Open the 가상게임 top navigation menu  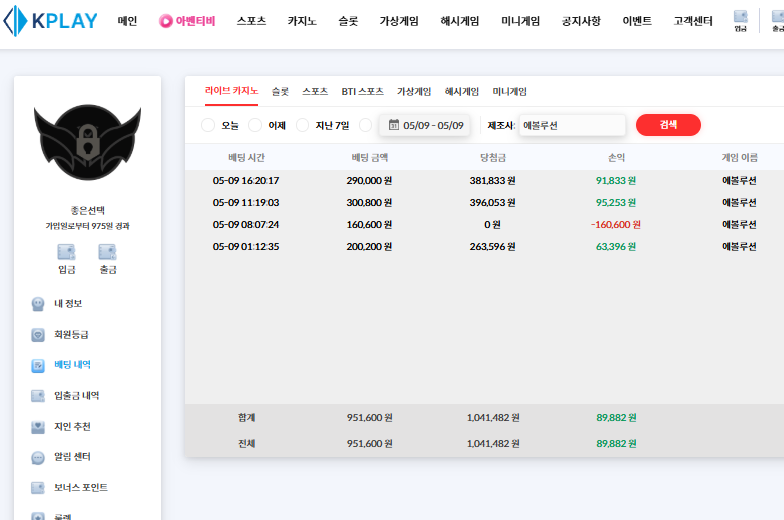click(398, 21)
